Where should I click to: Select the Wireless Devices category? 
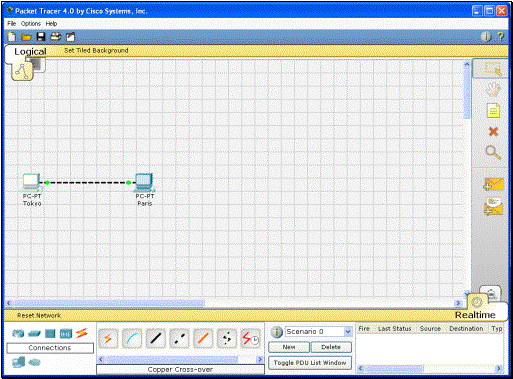pyautogui.click(x=66, y=333)
